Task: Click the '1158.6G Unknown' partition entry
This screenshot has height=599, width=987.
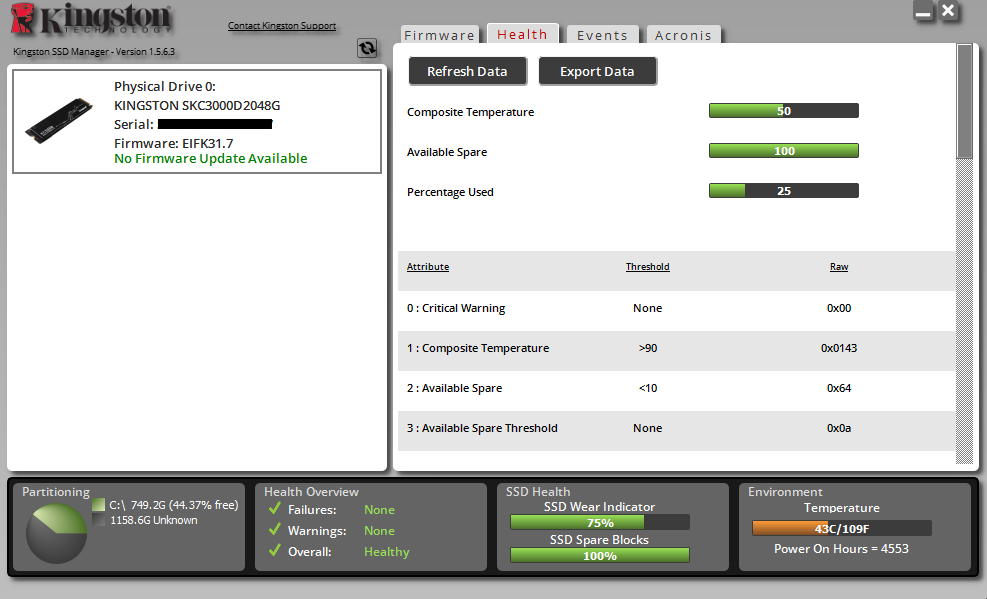Action: click(x=154, y=520)
